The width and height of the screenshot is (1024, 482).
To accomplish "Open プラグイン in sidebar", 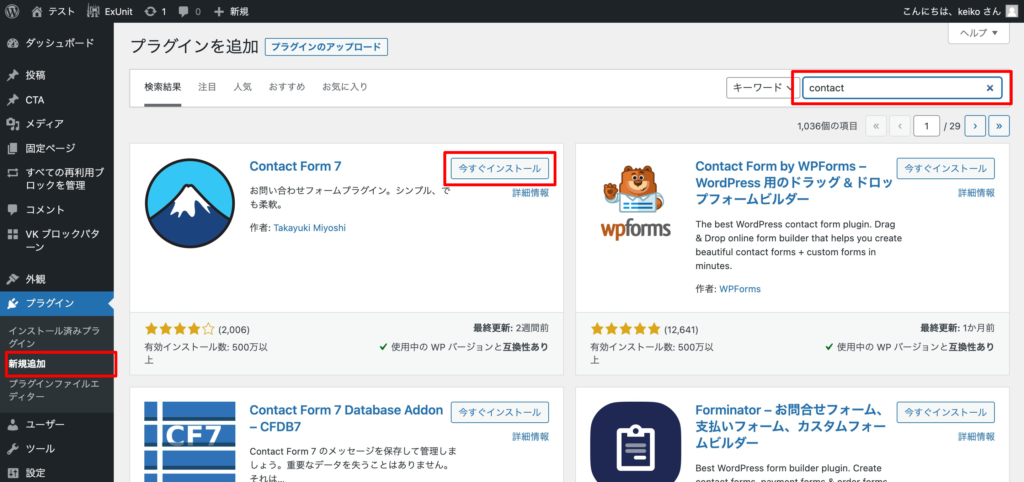I will pos(57,303).
